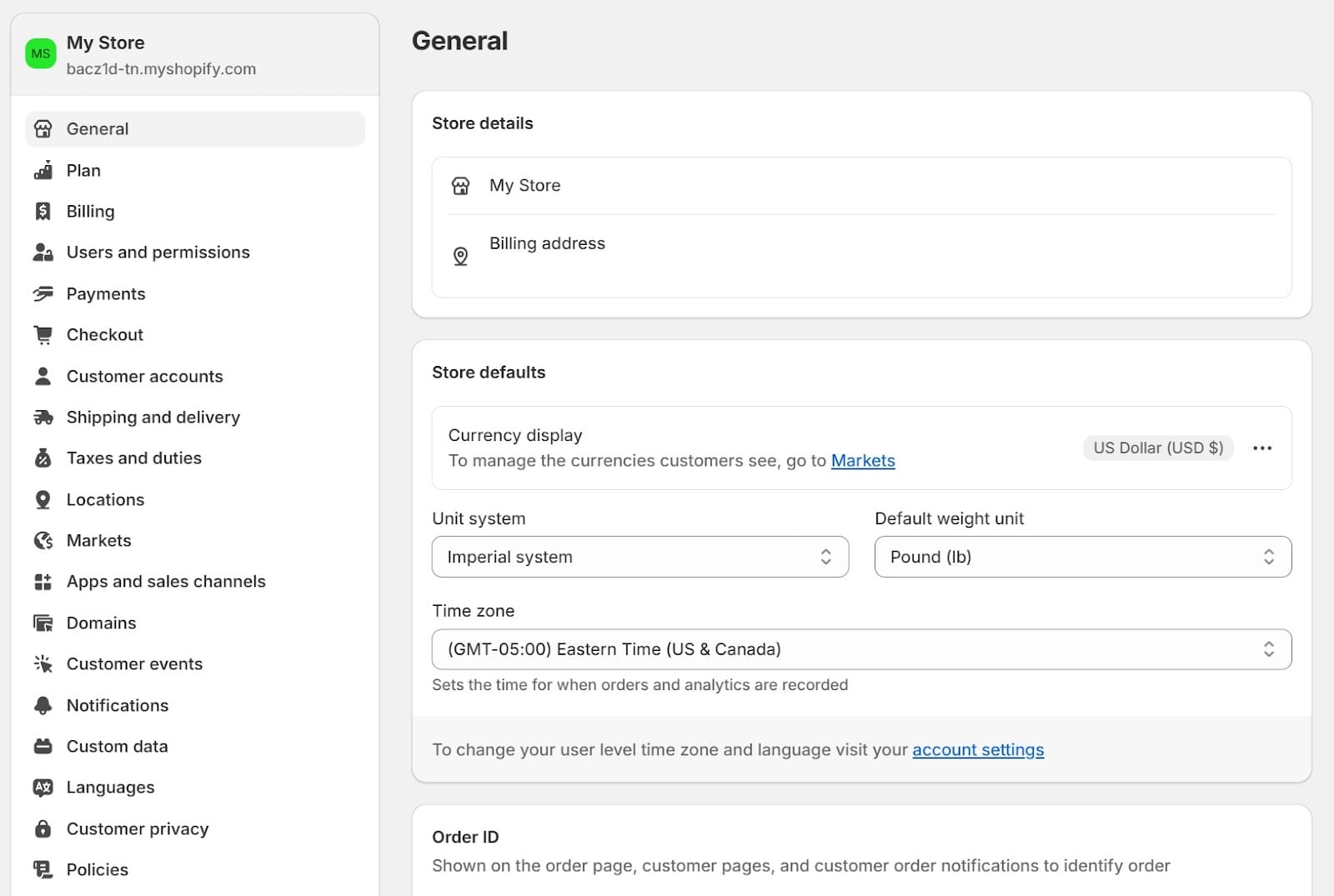Open Languages via its translation icon

click(43, 787)
